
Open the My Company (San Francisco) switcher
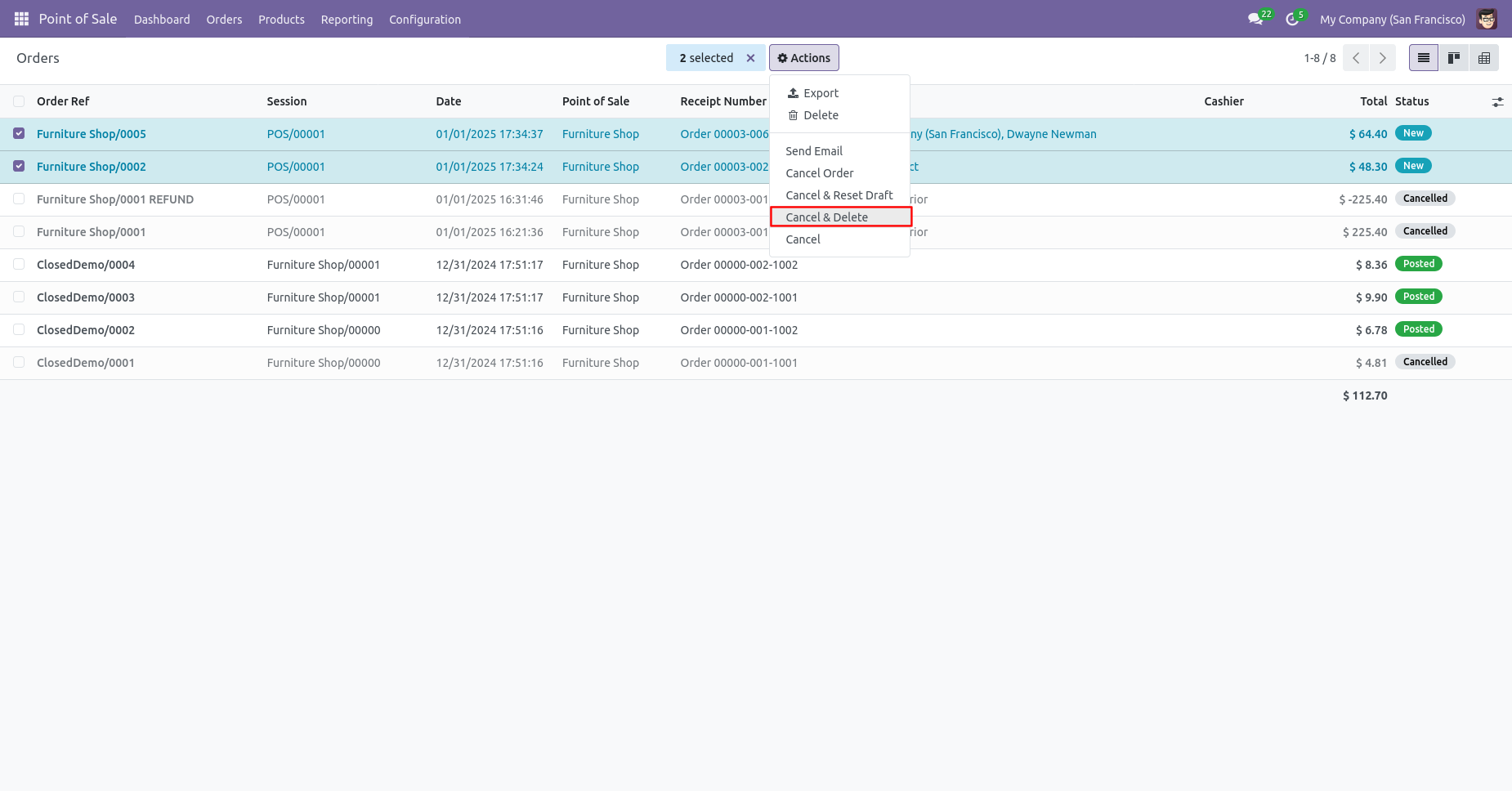[x=1393, y=20]
